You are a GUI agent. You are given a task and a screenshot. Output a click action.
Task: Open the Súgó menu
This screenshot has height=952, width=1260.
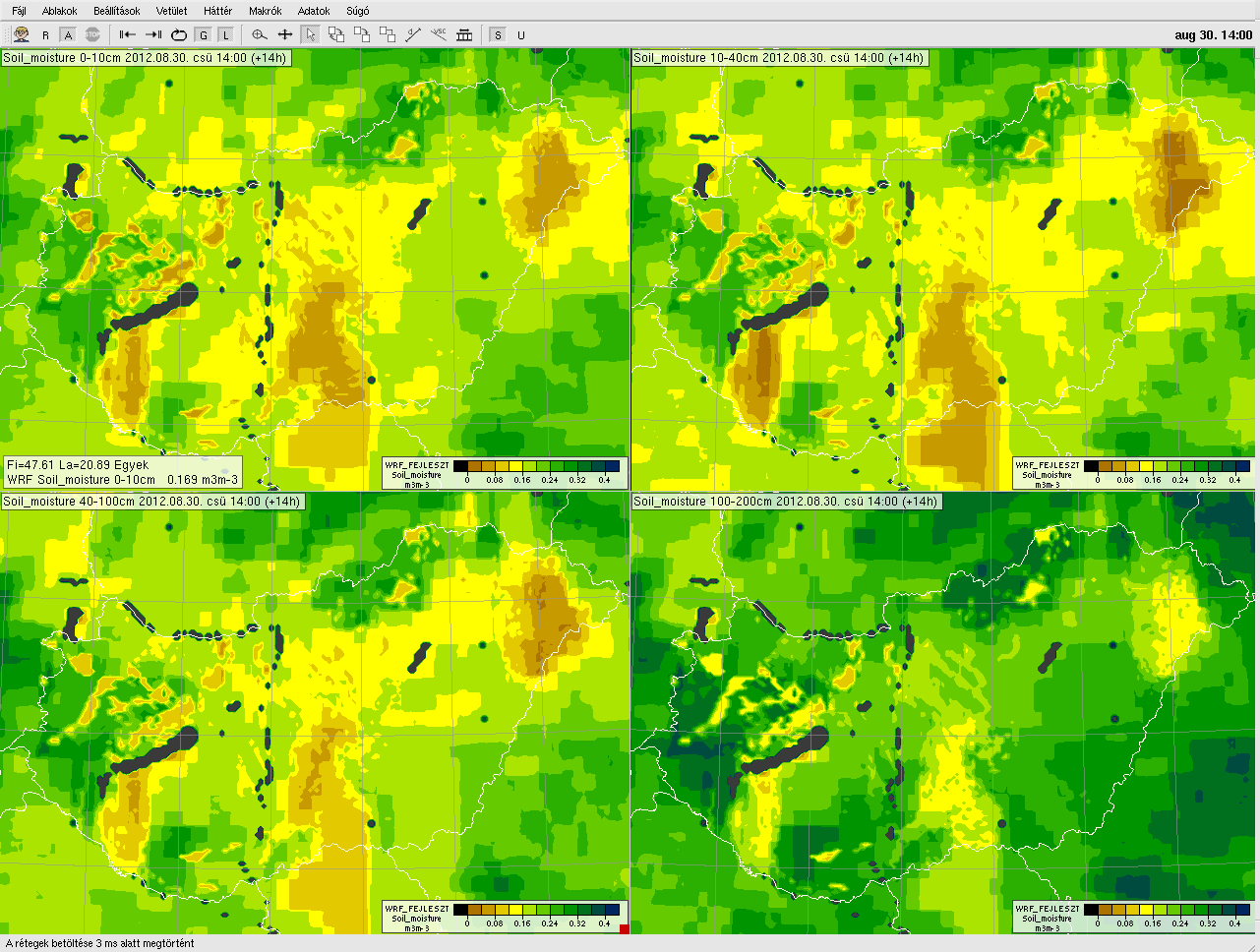point(358,11)
